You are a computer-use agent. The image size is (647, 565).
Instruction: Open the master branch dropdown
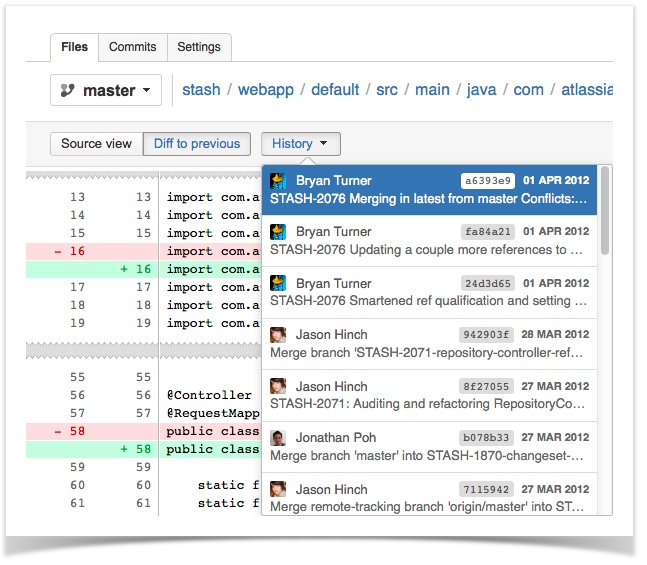(106, 90)
